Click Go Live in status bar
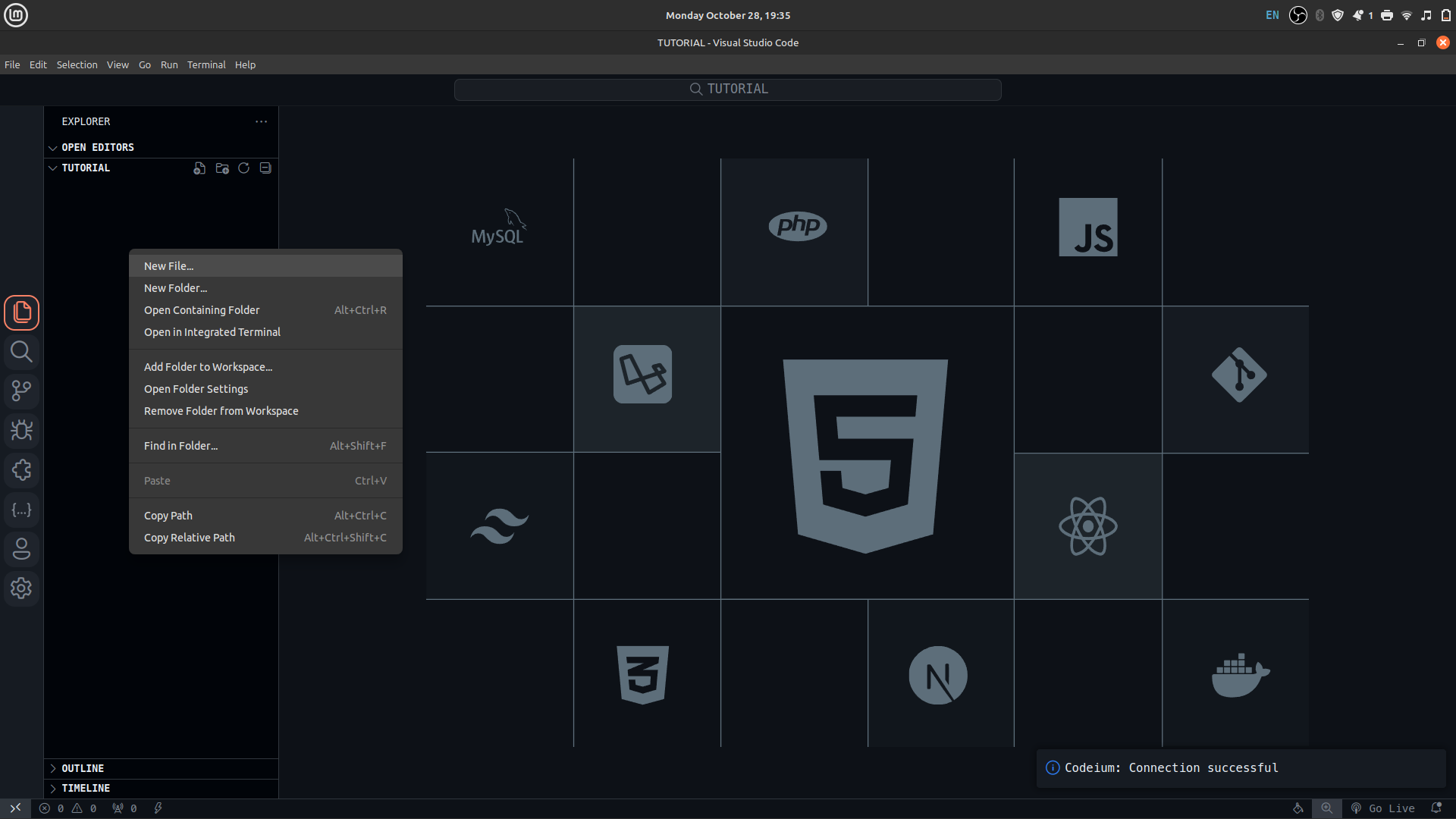 point(1384,808)
